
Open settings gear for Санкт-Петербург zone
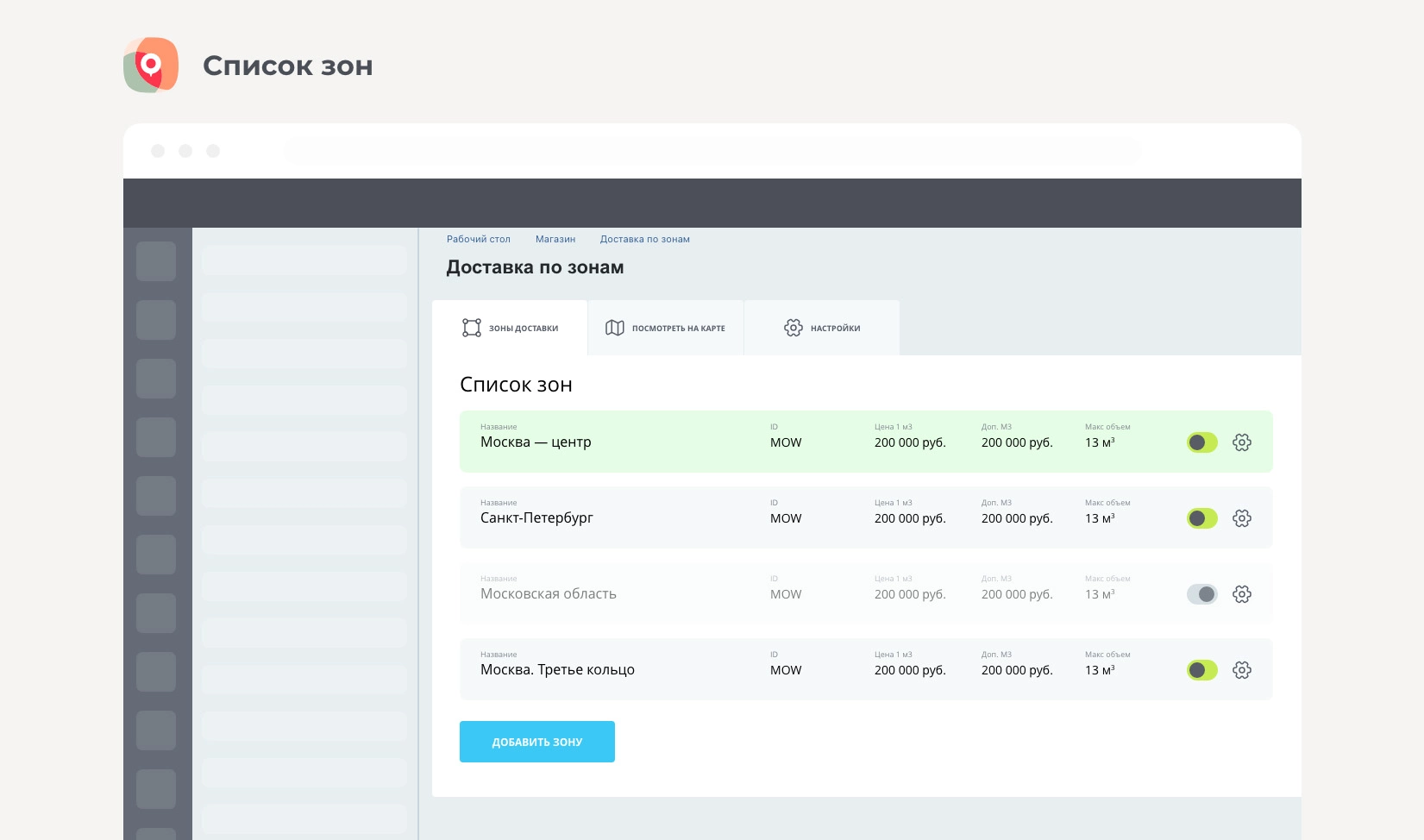click(x=1241, y=518)
